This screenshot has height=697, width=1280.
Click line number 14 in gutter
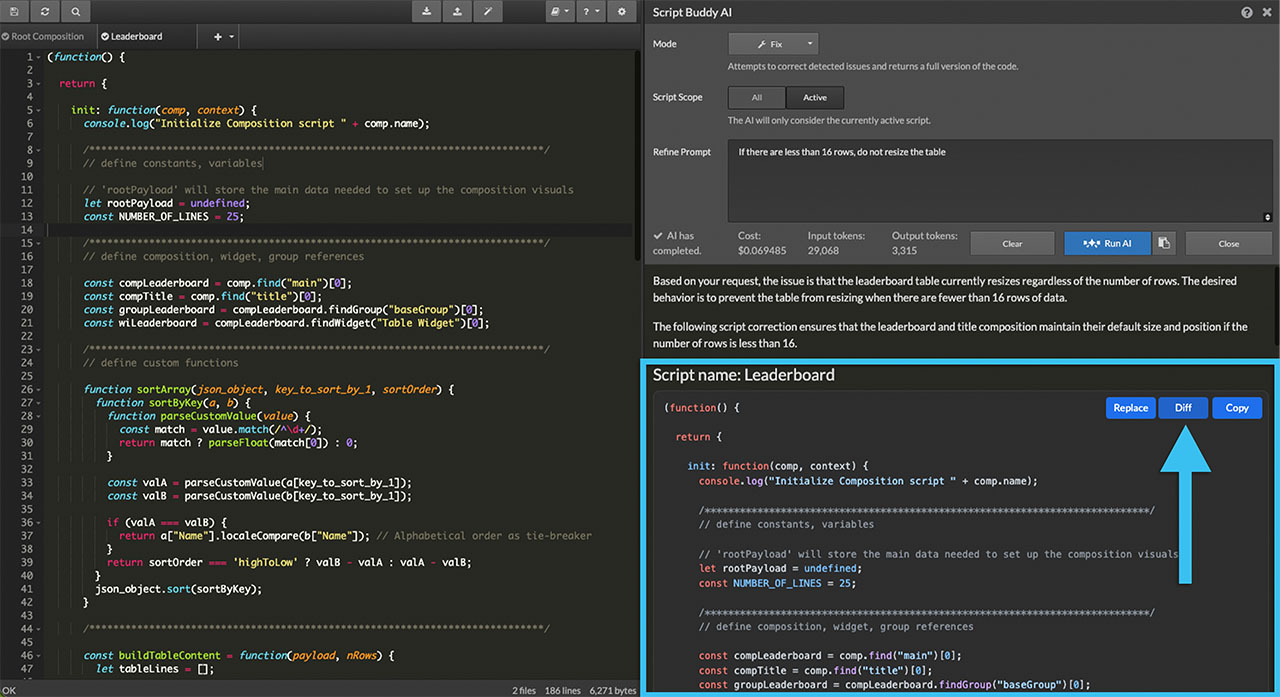pos(29,230)
